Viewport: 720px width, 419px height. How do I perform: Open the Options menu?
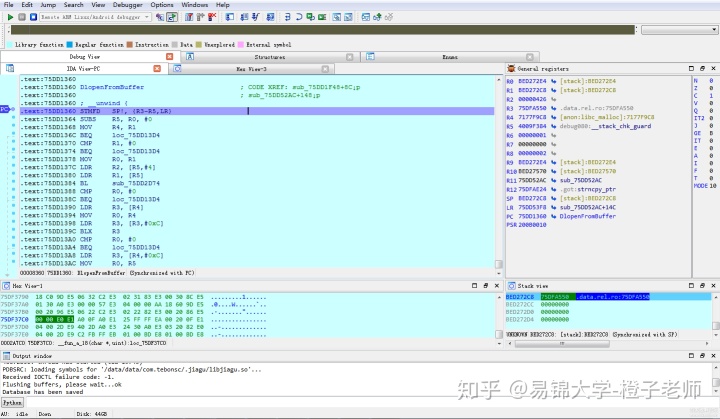pos(162,5)
